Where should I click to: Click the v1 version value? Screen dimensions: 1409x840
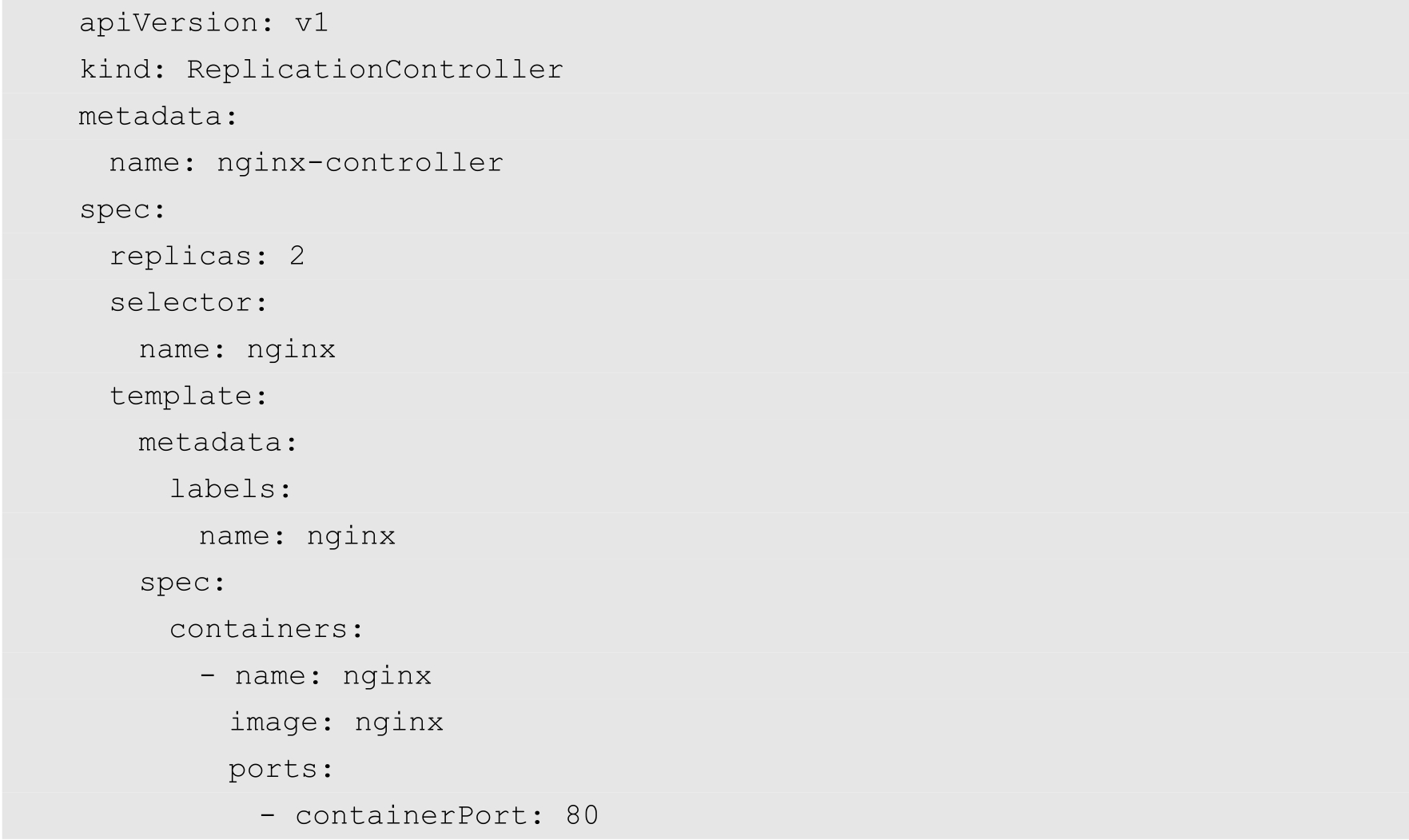(x=312, y=23)
